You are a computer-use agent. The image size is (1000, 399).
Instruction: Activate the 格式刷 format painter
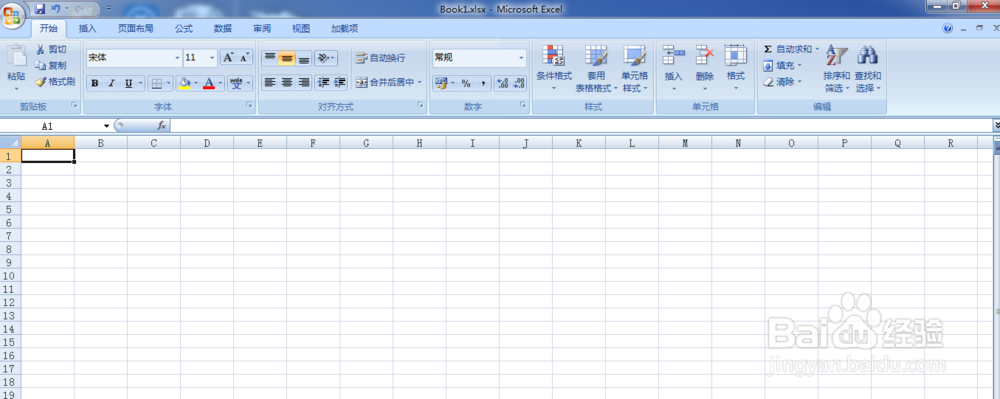(55, 82)
